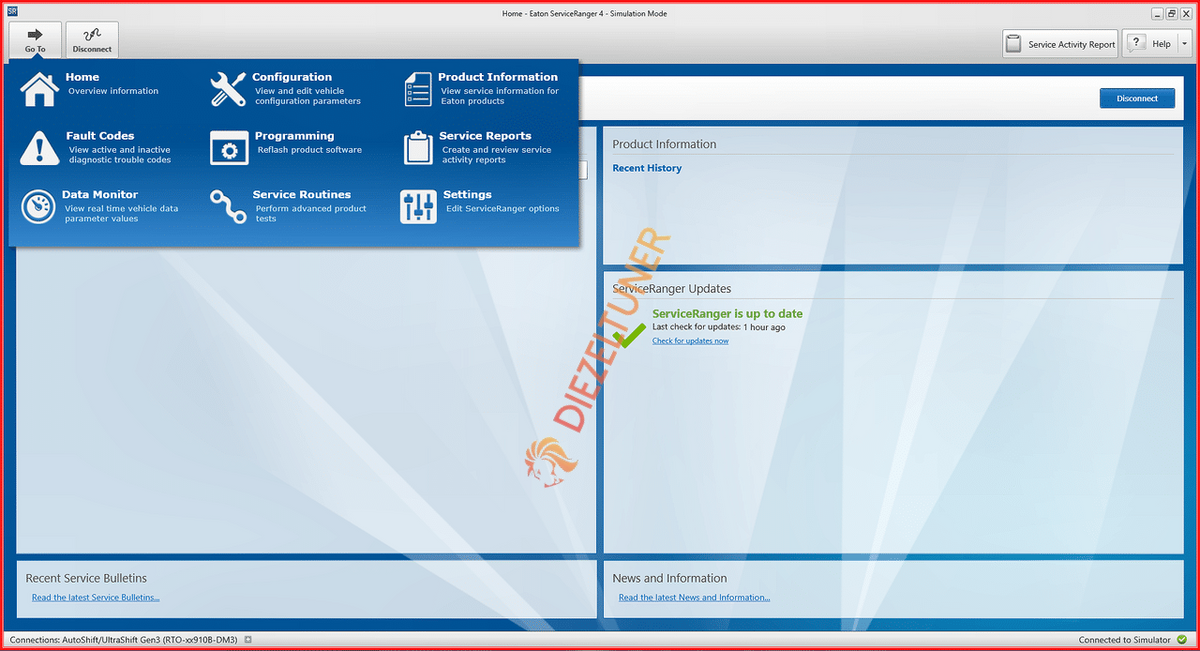Restore down the ServiceRanger window
Image resolution: width=1200 pixels, height=651 pixels.
[1171, 13]
